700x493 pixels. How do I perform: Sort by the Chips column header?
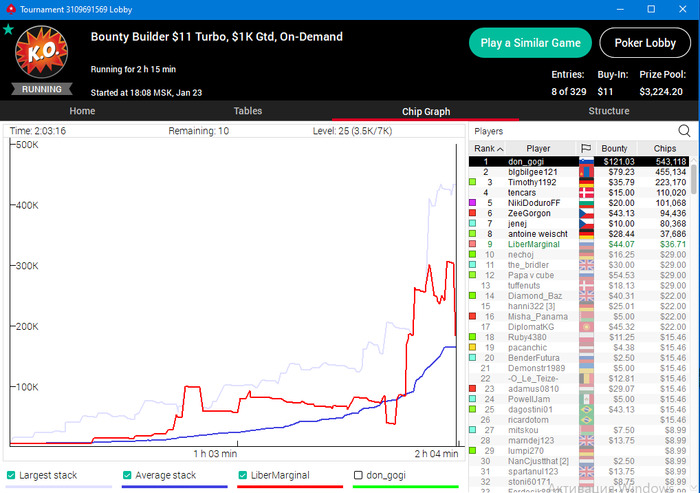[665, 148]
